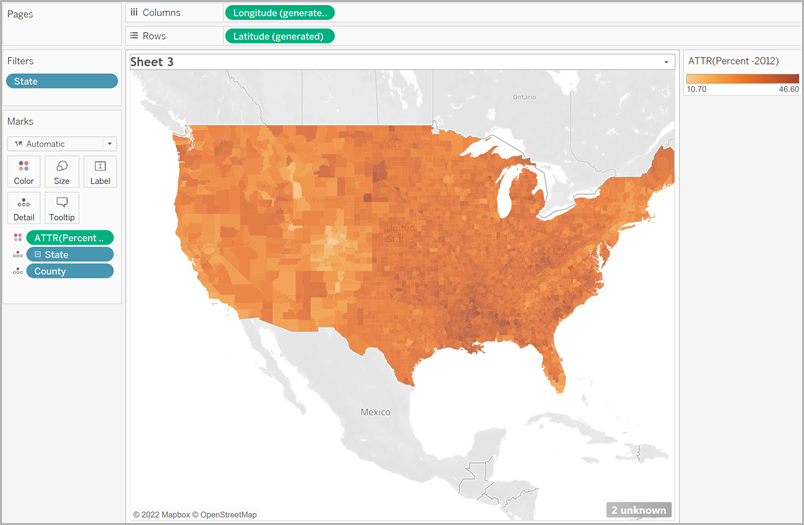
Task: Select the County pill in Marks
Action: click(x=70, y=272)
